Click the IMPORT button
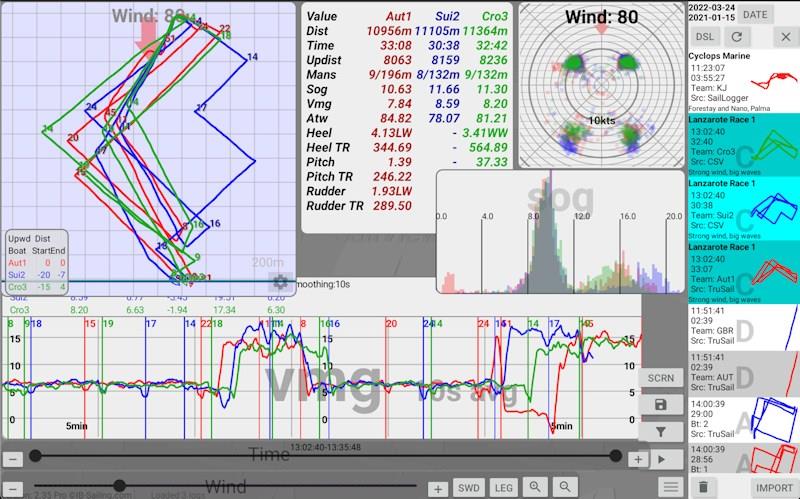Screen dimensions: 800x499 tap(774, 488)
